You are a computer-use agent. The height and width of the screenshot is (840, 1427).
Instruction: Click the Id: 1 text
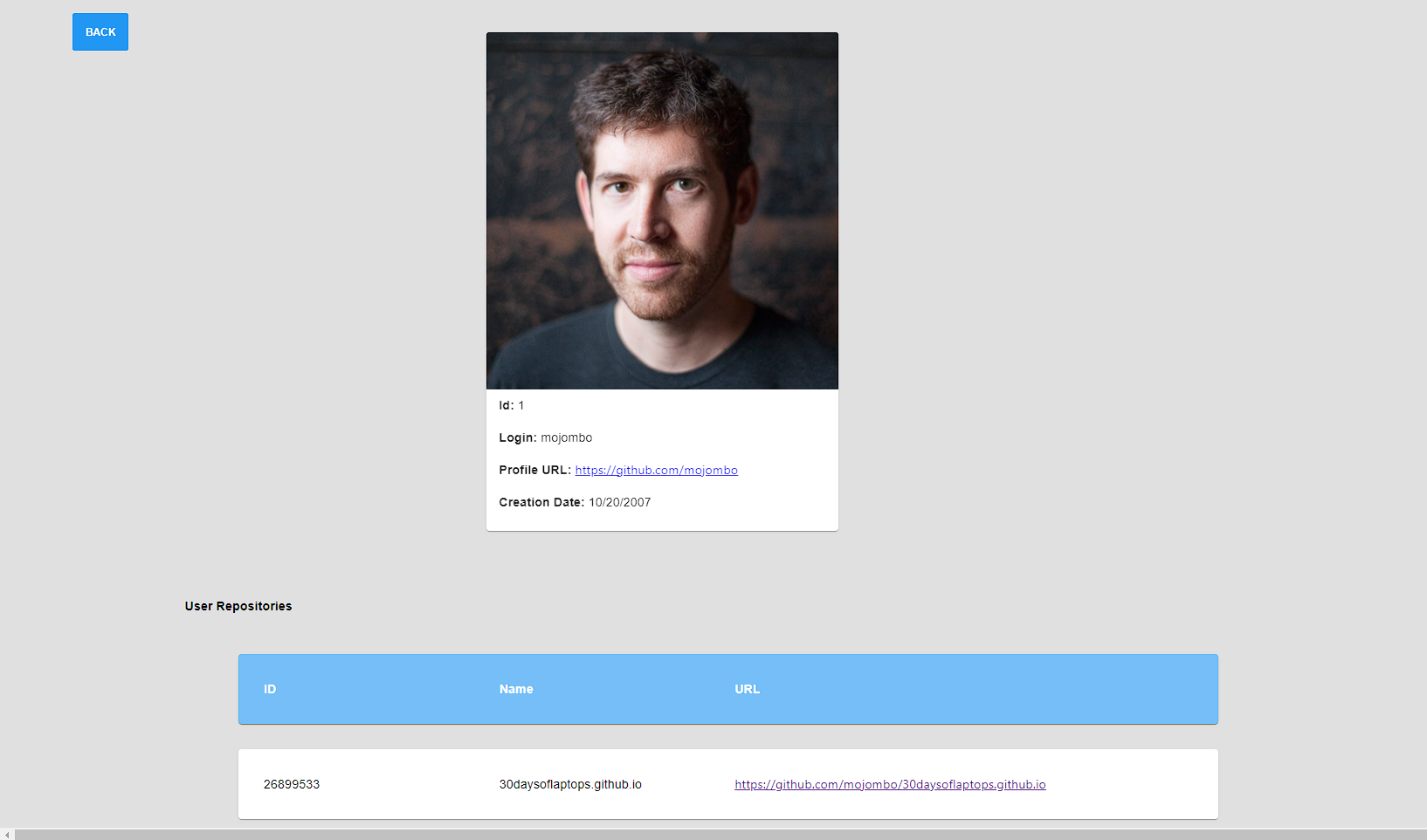point(512,405)
